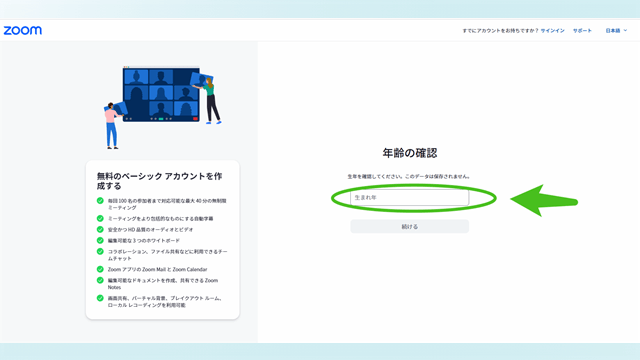Viewport: 640px width, 360px height.
Task: Open the サポート support link
Action: [582, 31]
